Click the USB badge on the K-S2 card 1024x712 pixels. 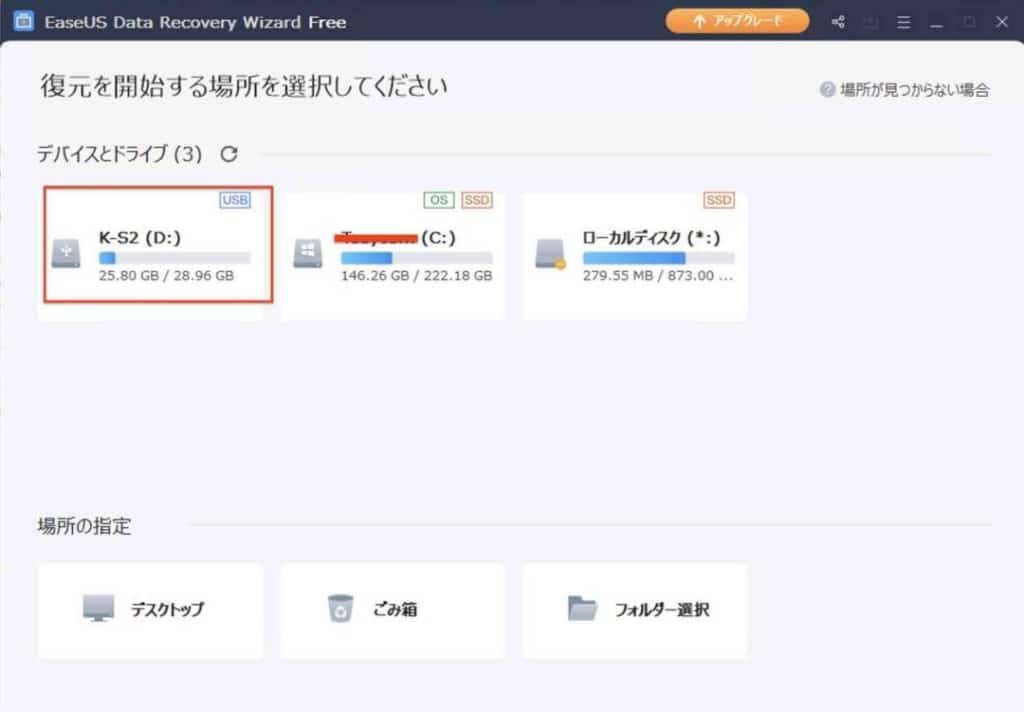point(234,200)
